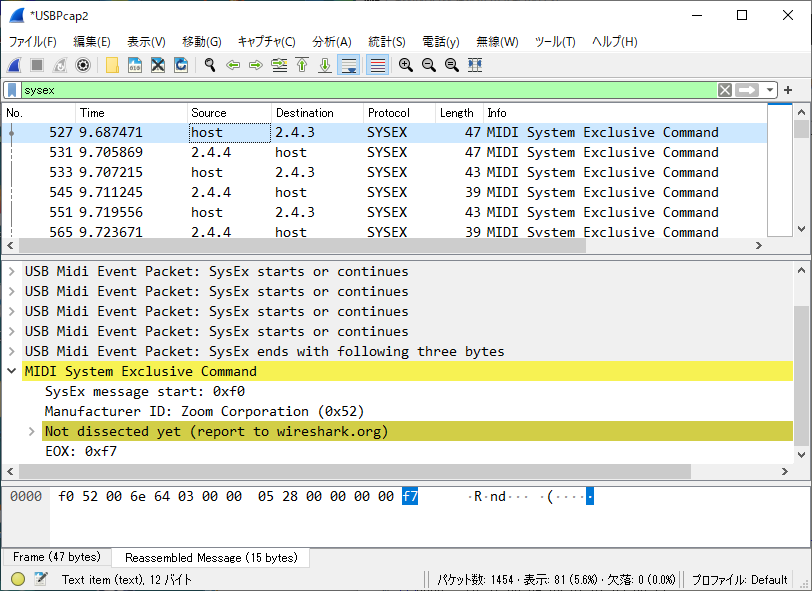Open the キャプチャ(C) menu
The height and width of the screenshot is (591, 812).
pos(266,42)
